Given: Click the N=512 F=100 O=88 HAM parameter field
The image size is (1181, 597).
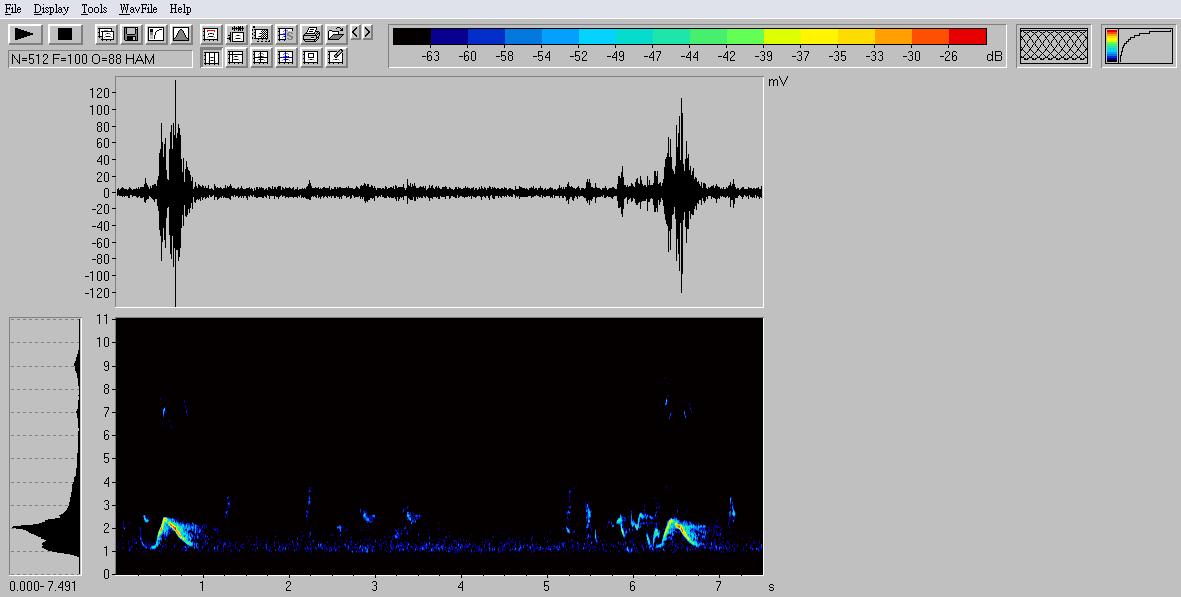Looking at the screenshot, I should pos(100,59).
